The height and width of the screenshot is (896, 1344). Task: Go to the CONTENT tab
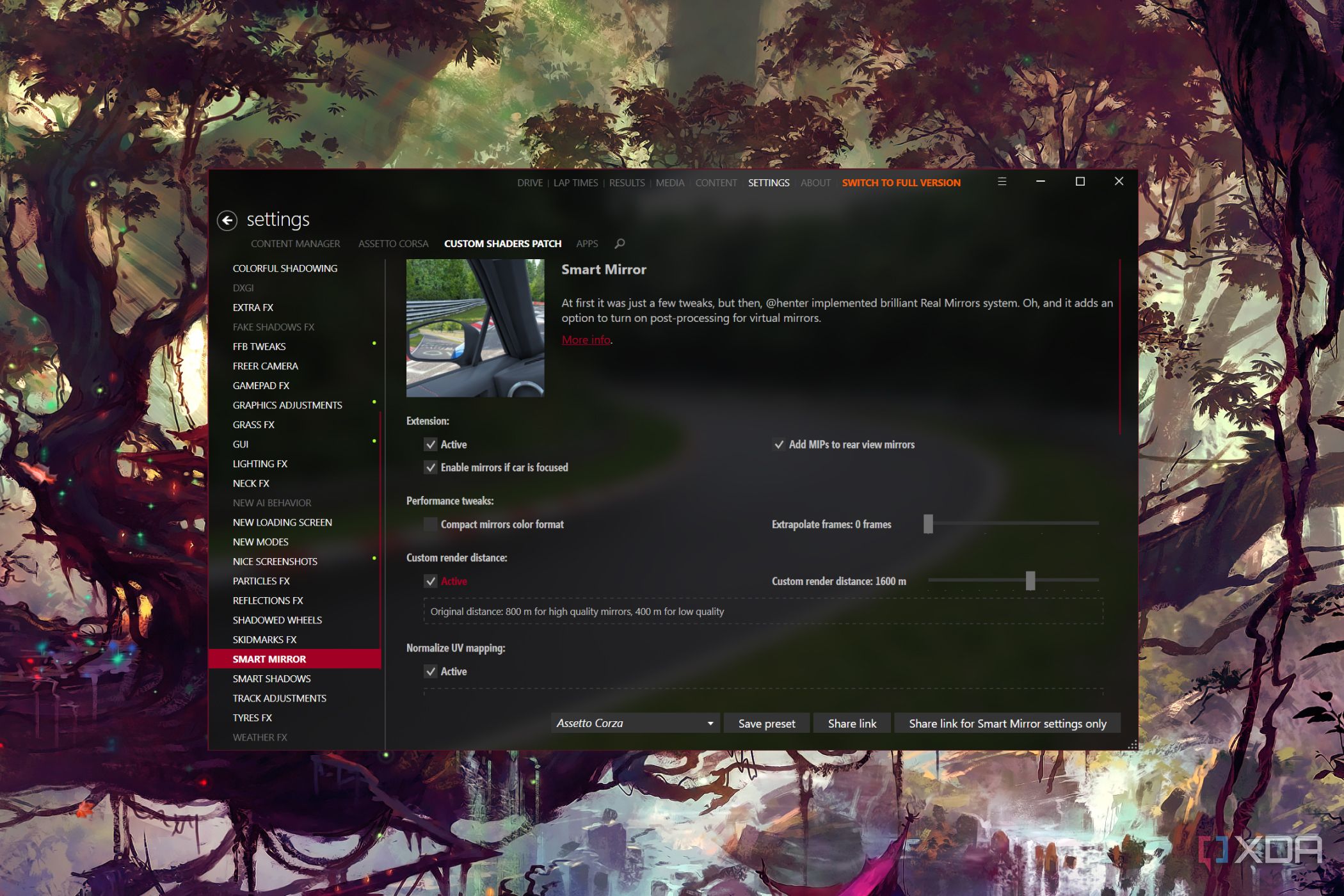click(716, 183)
